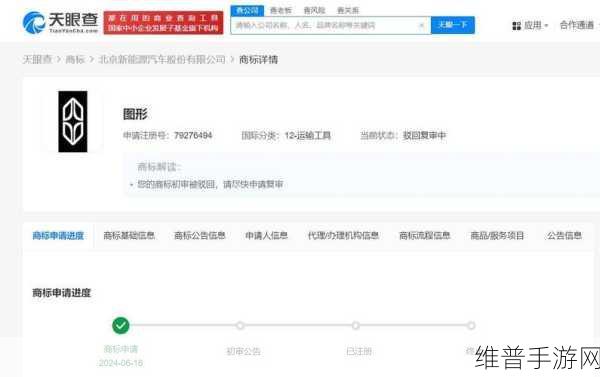Open the 商标流程信息 tab
The width and height of the screenshot is (600, 377).
425,236
